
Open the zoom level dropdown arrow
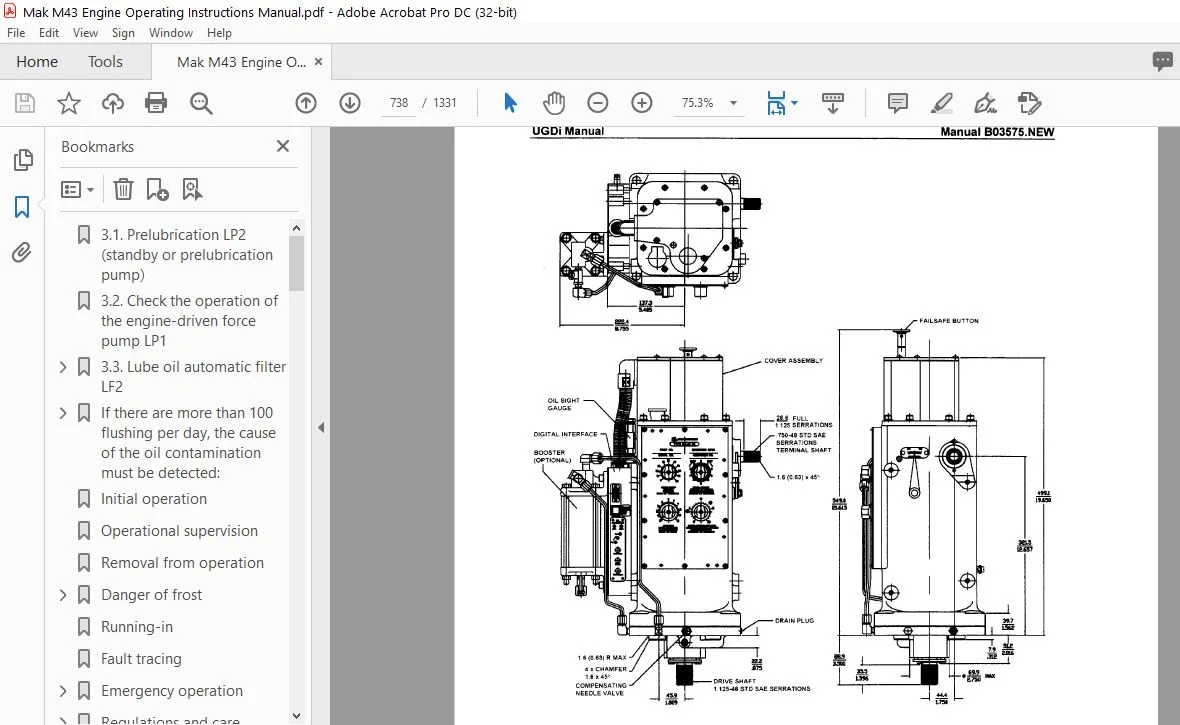tap(733, 103)
